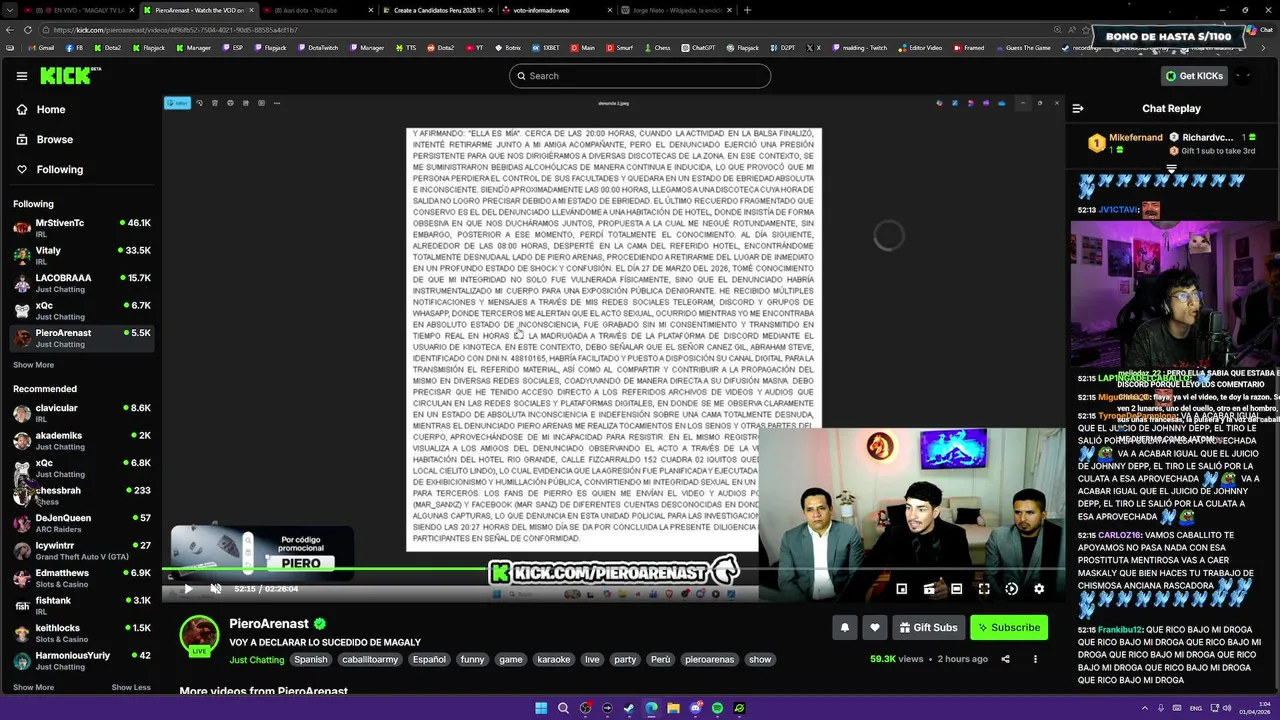1280x720 pixels.
Task: Open Vitaly channel in Following list
Action: (82, 255)
